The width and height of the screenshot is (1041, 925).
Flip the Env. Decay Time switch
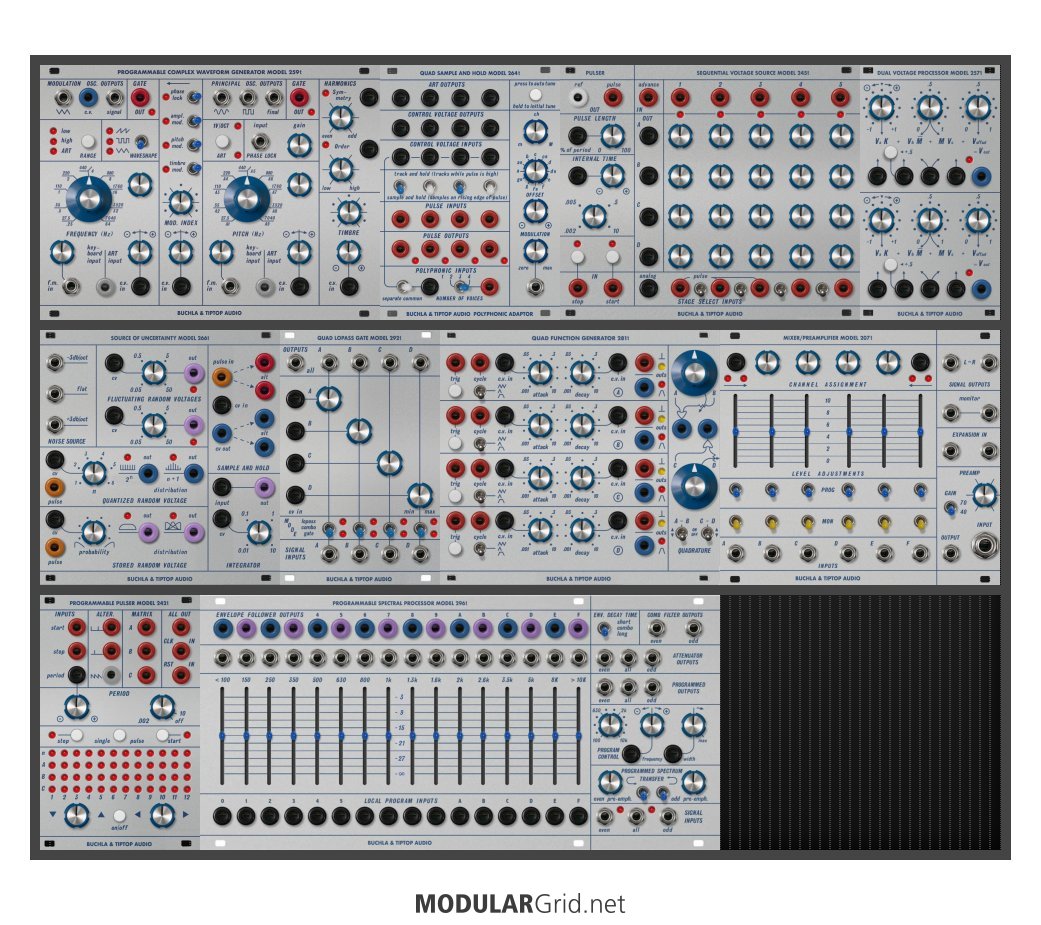click(603, 629)
